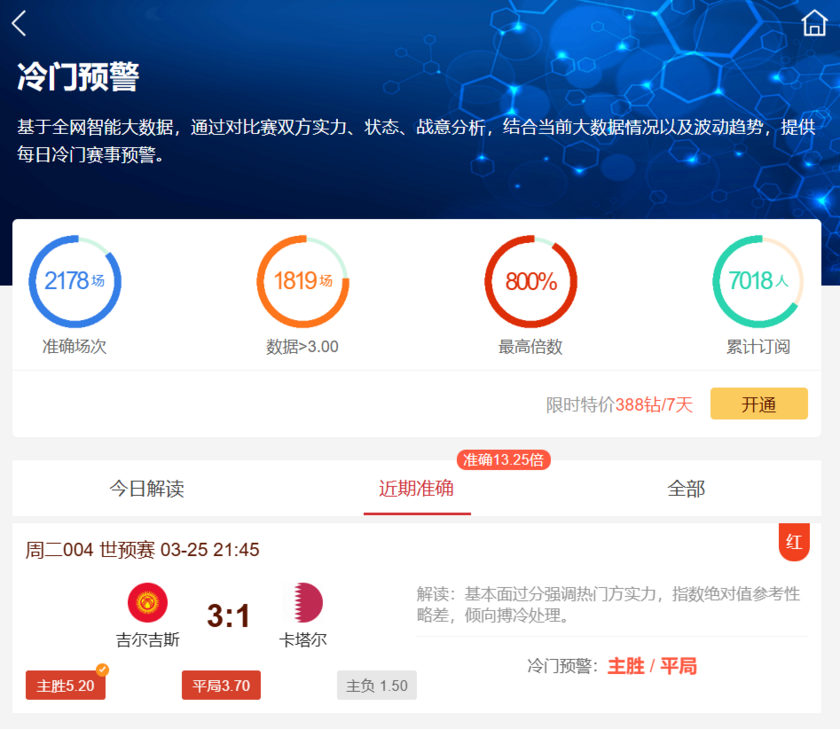Select the 近期准确 tab

tap(416, 489)
